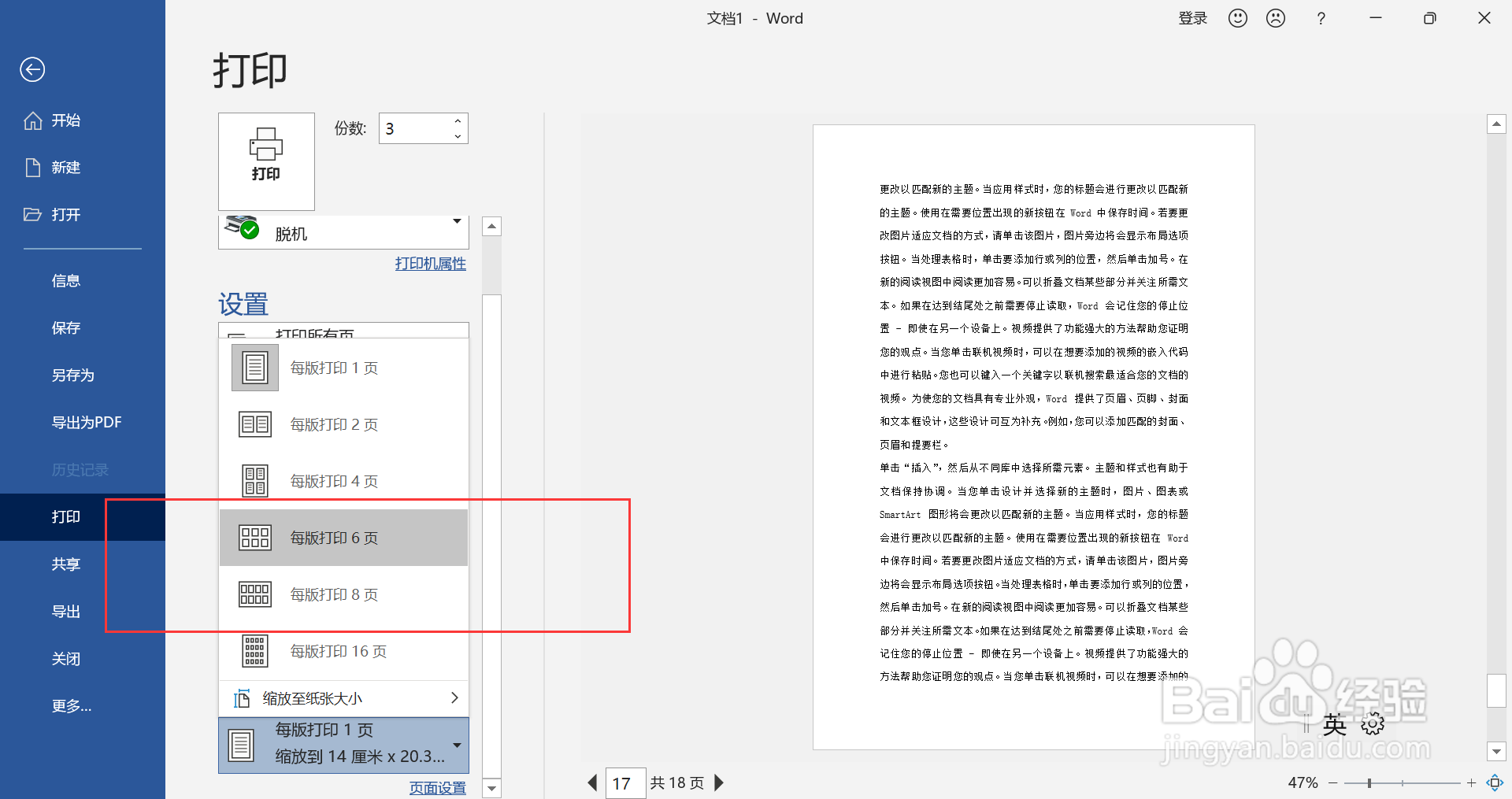This screenshot has height=799, width=1512.
Task: Click the current page number field showing 17
Action: [x=625, y=783]
